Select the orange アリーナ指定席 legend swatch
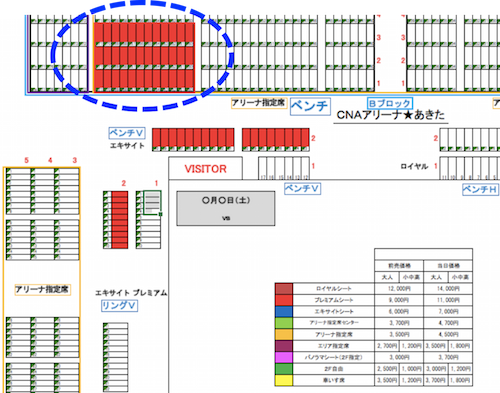This screenshot has width=500, height=393. (x=284, y=334)
